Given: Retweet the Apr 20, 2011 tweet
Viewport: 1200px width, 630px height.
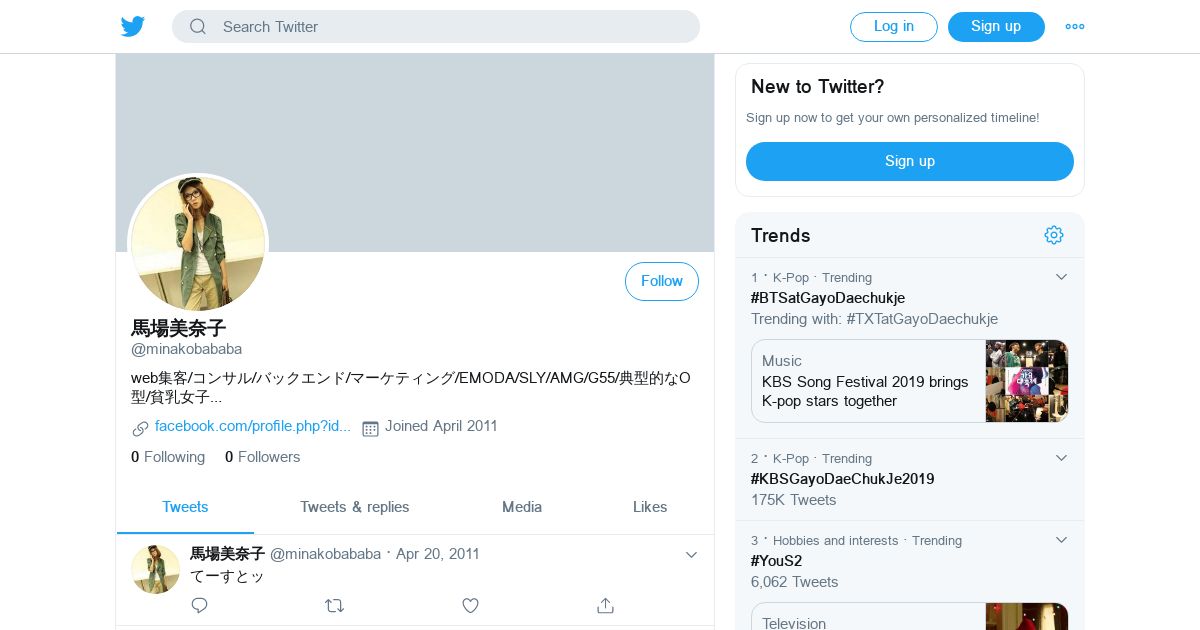Looking at the screenshot, I should pos(335,605).
